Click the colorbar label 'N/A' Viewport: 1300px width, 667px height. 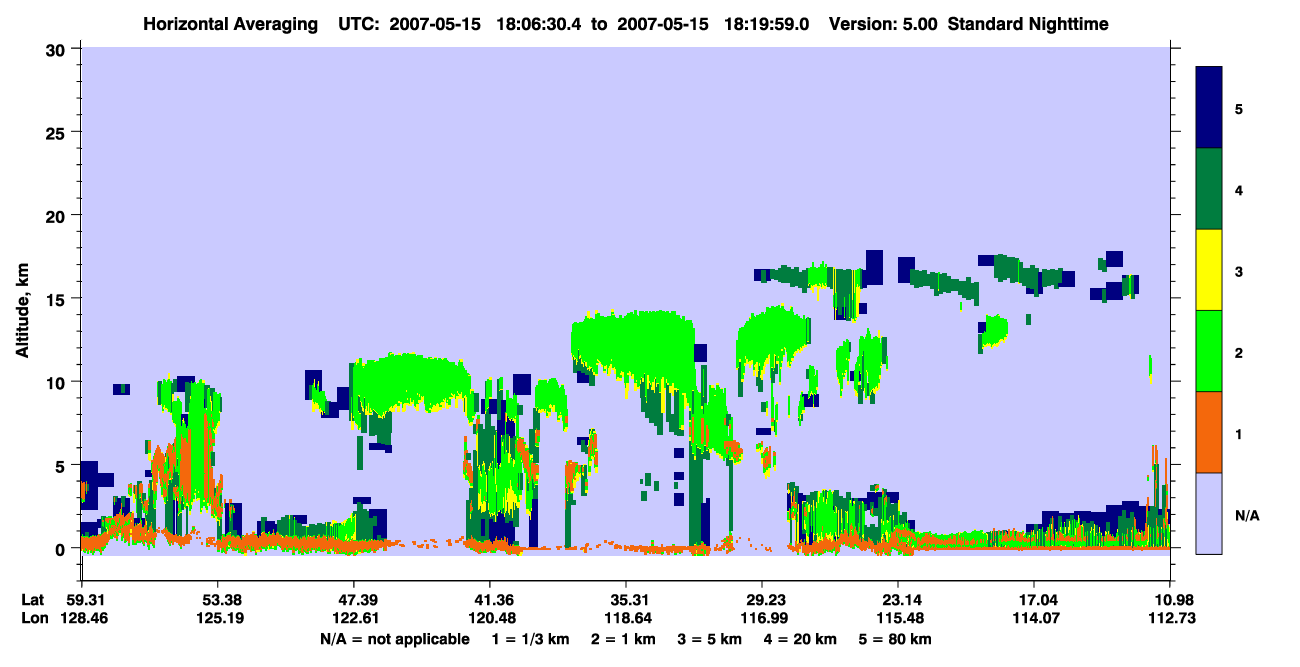pos(1247,516)
